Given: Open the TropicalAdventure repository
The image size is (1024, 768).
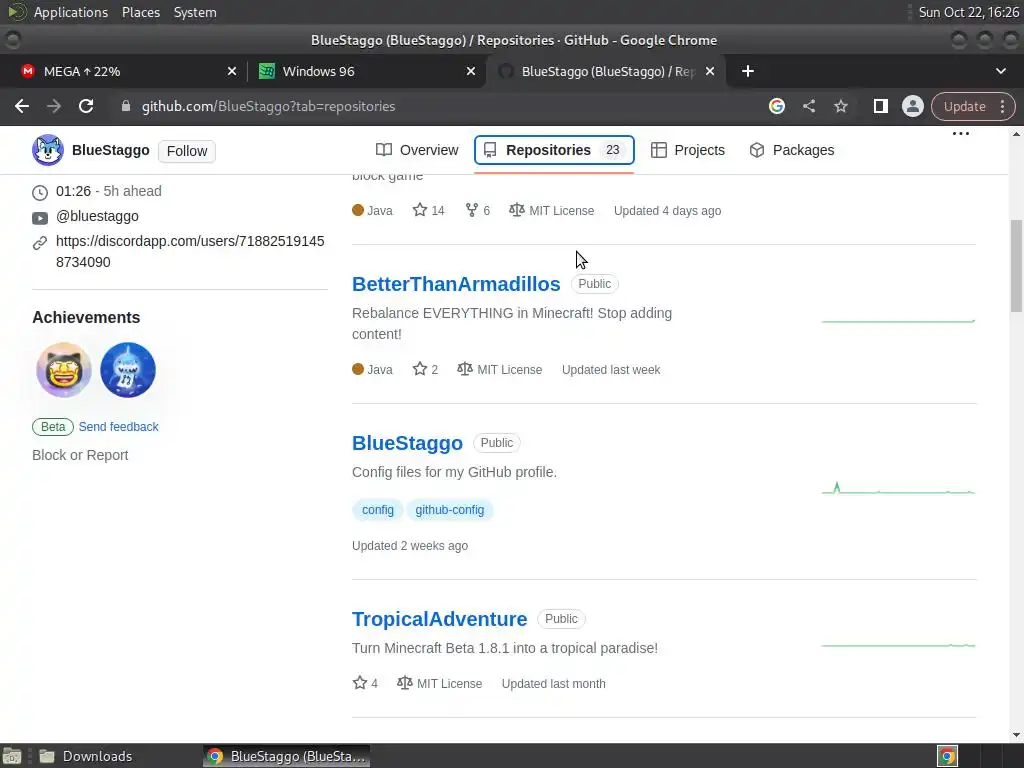Looking at the screenshot, I should coord(440,619).
